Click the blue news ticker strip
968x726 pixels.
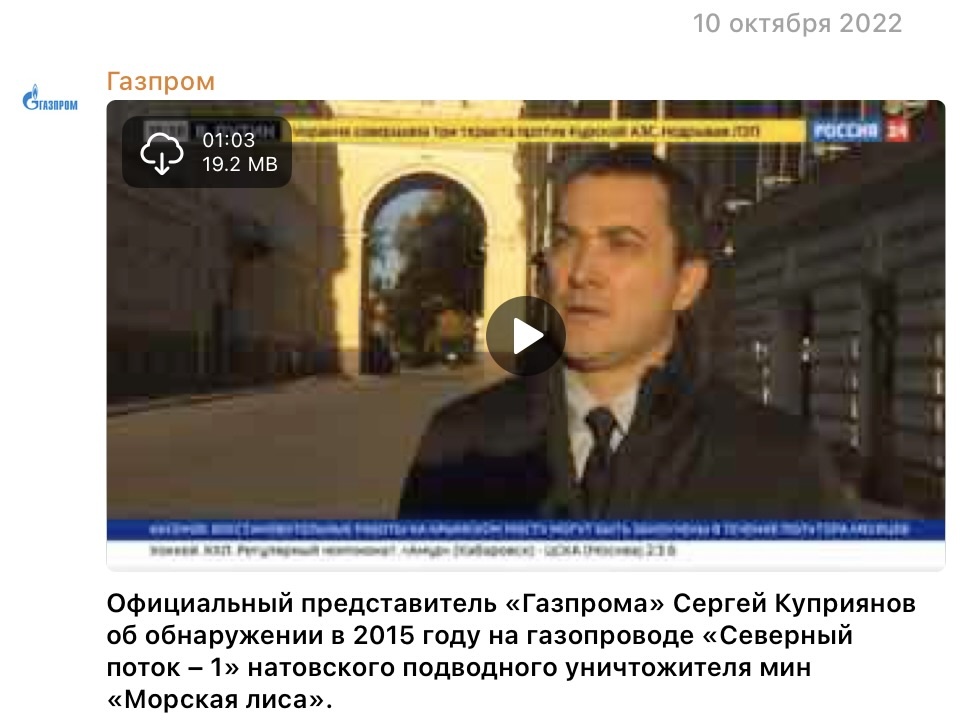pyautogui.click(x=525, y=530)
